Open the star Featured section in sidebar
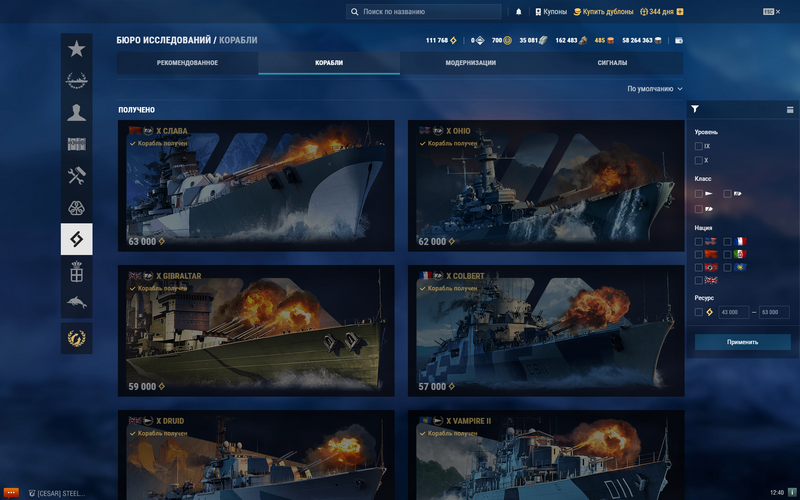The image size is (800, 500). [x=77, y=49]
